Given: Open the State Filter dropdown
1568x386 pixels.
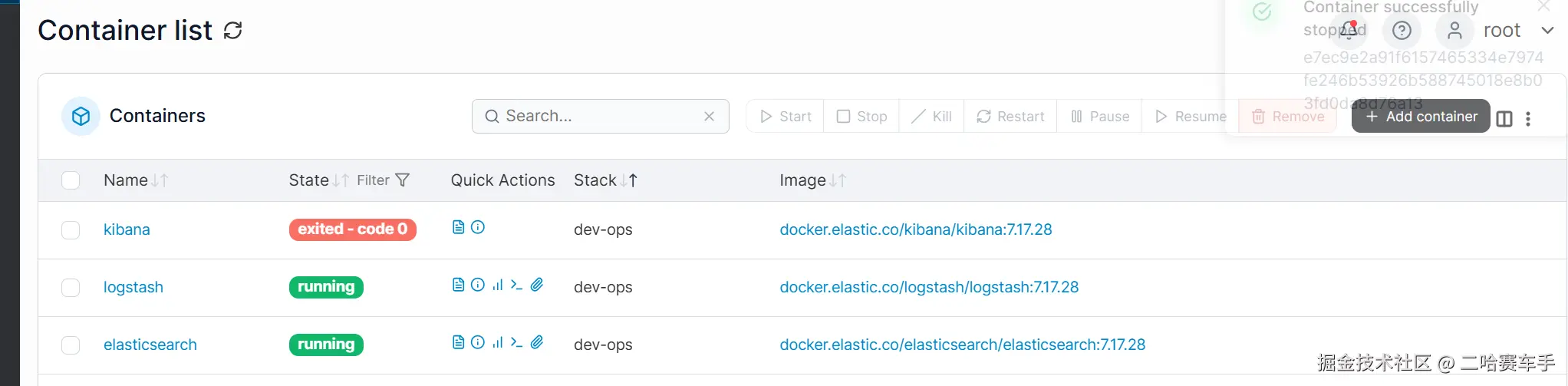Looking at the screenshot, I should click(x=384, y=180).
